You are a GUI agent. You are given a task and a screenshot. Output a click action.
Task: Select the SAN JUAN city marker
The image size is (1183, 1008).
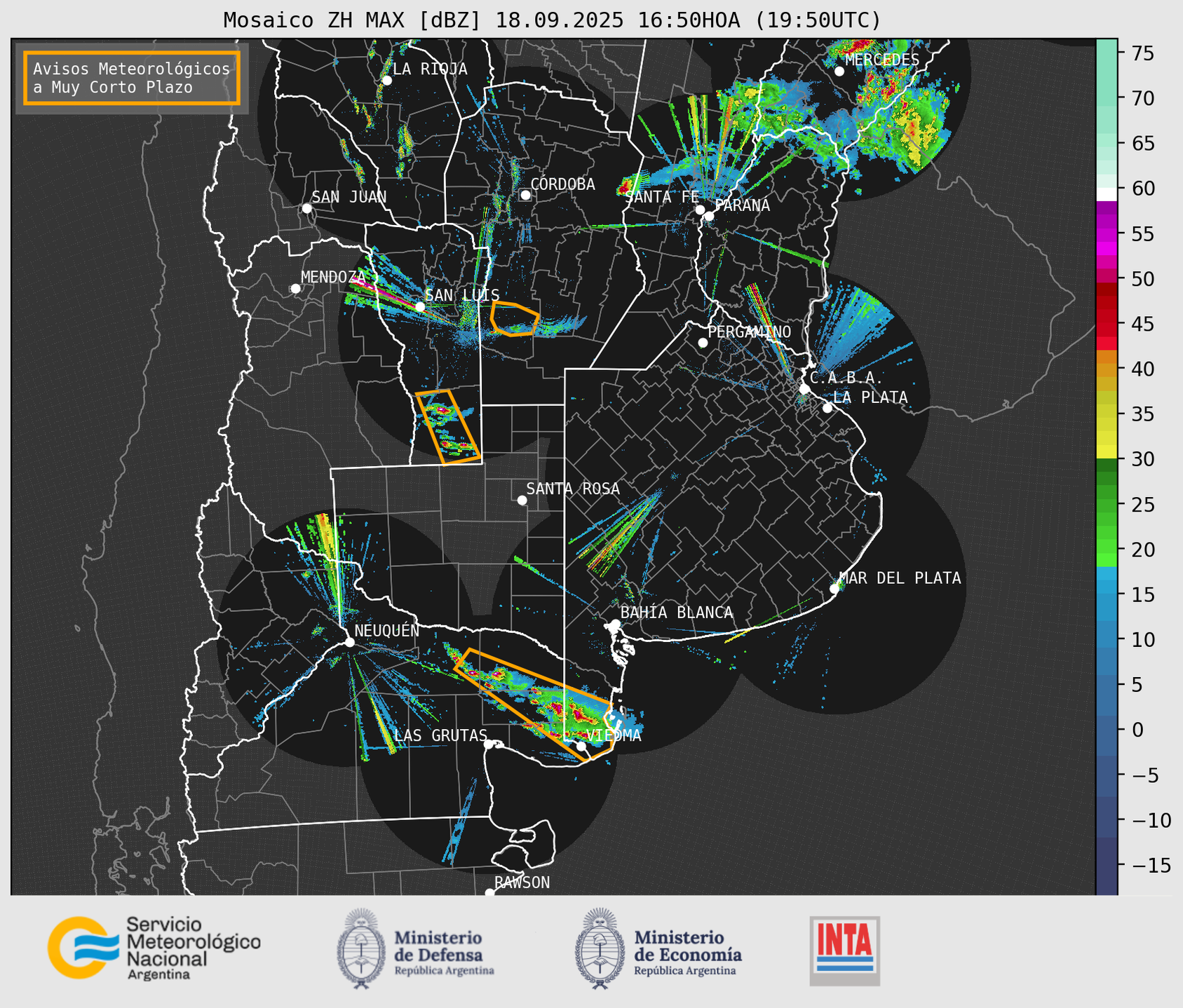[306, 208]
